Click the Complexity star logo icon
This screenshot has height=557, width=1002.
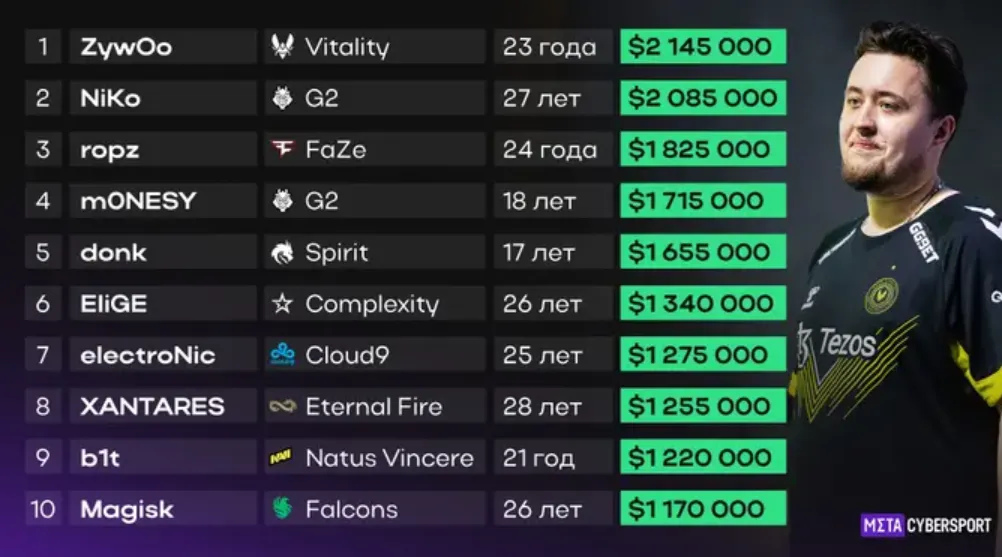pos(282,303)
